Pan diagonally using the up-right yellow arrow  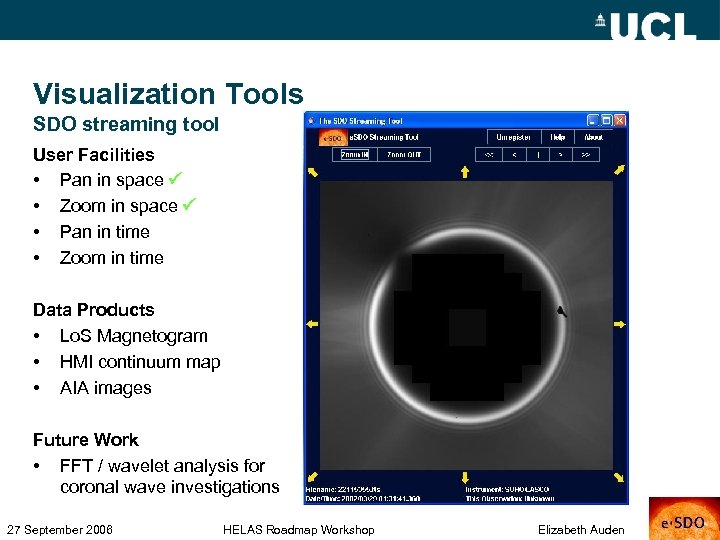619,170
